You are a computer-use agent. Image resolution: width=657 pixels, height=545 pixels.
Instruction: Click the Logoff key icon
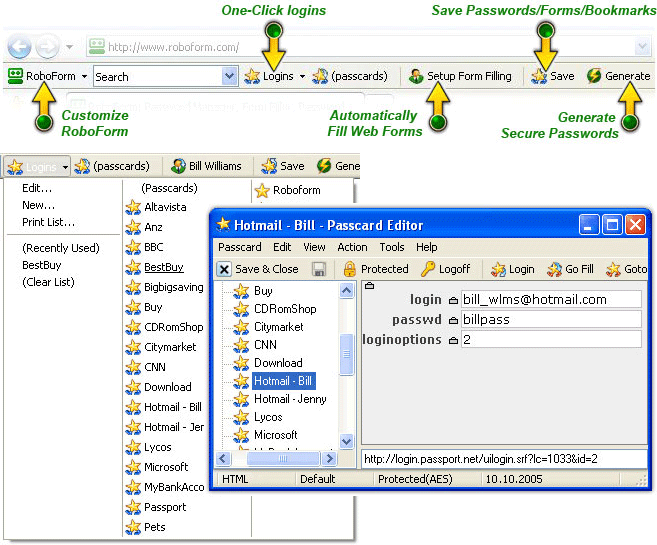coord(428,269)
